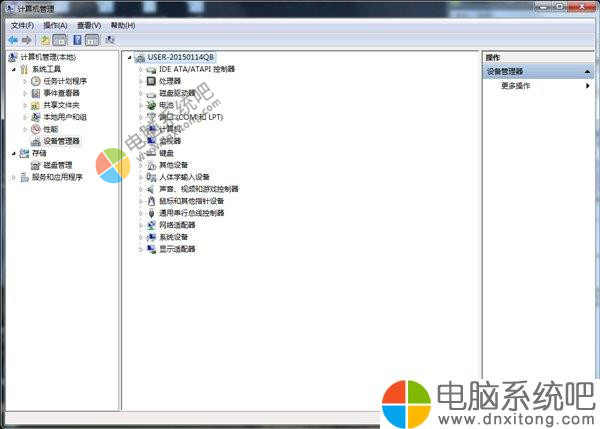Click the scan for hardware changes icon

tap(110, 40)
